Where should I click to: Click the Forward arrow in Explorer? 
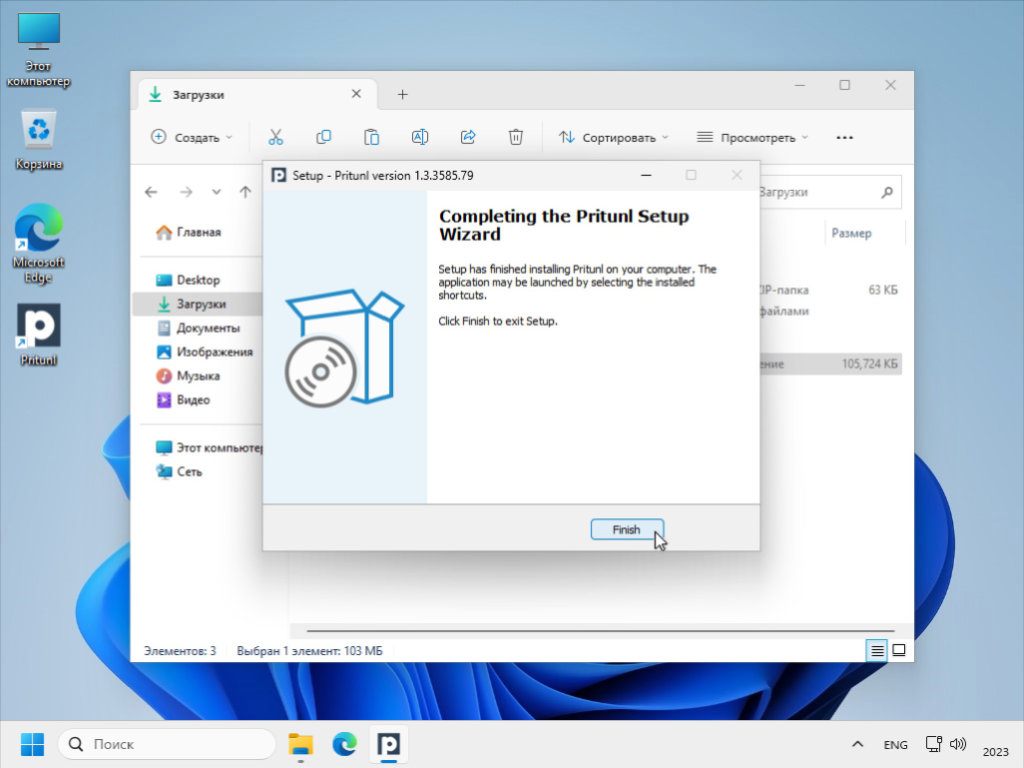pyautogui.click(x=186, y=192)
